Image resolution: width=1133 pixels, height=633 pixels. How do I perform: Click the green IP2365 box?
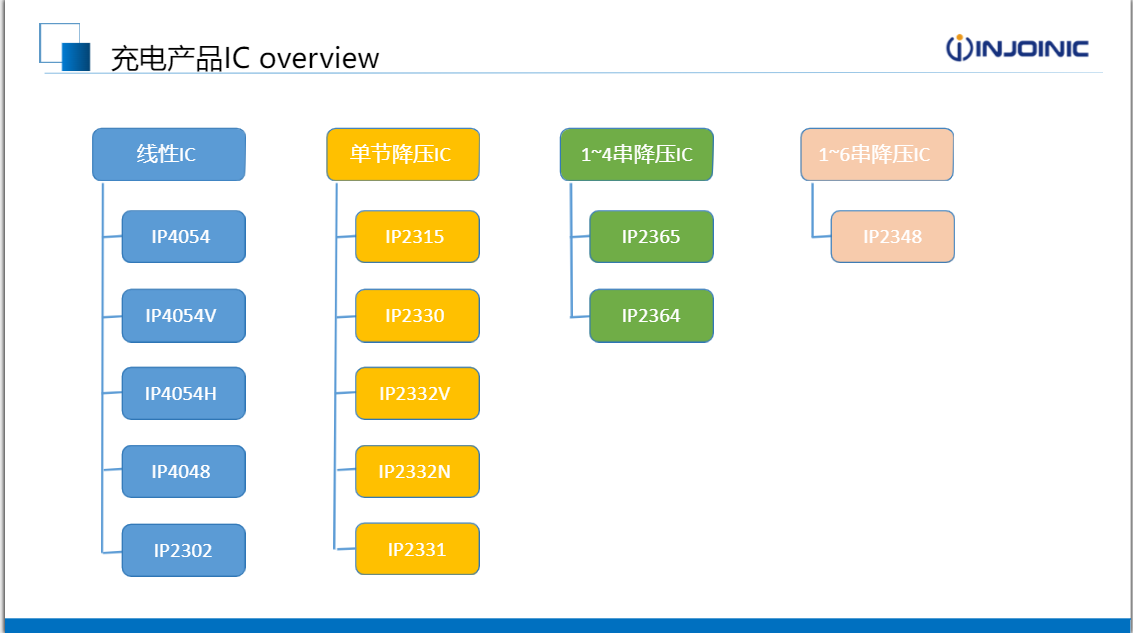(x=652, y=236)
